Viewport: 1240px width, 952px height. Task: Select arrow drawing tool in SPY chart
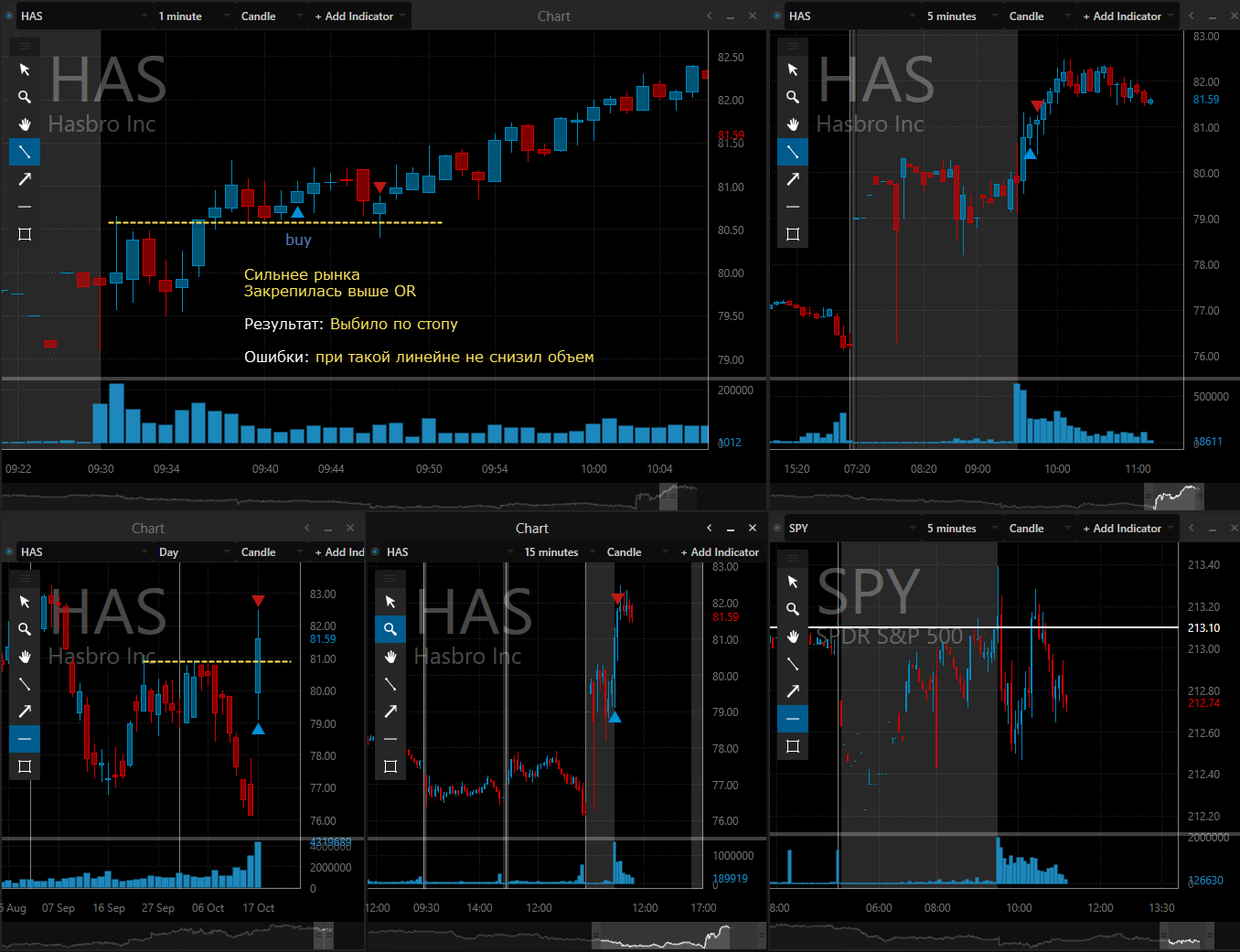pyautogui.click(x=793, y=691)
